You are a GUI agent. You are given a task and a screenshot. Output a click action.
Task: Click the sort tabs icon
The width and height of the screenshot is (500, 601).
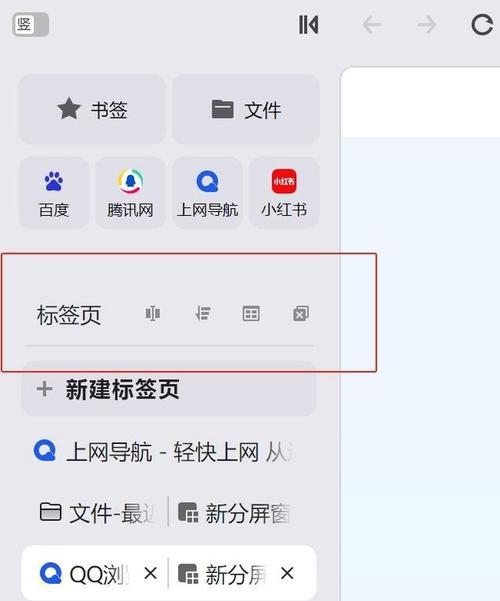coord(202,314)
